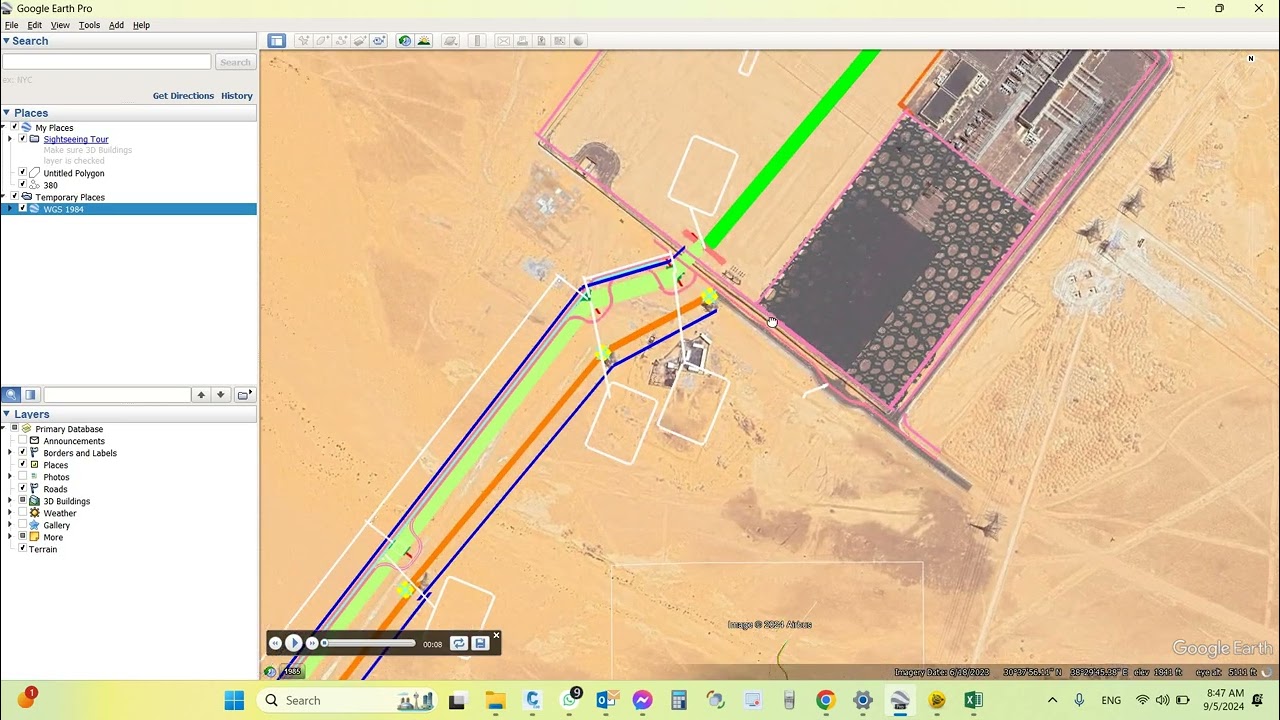1280x720 pixels.
Task: Open the View menu
Action: pos(60,25)
